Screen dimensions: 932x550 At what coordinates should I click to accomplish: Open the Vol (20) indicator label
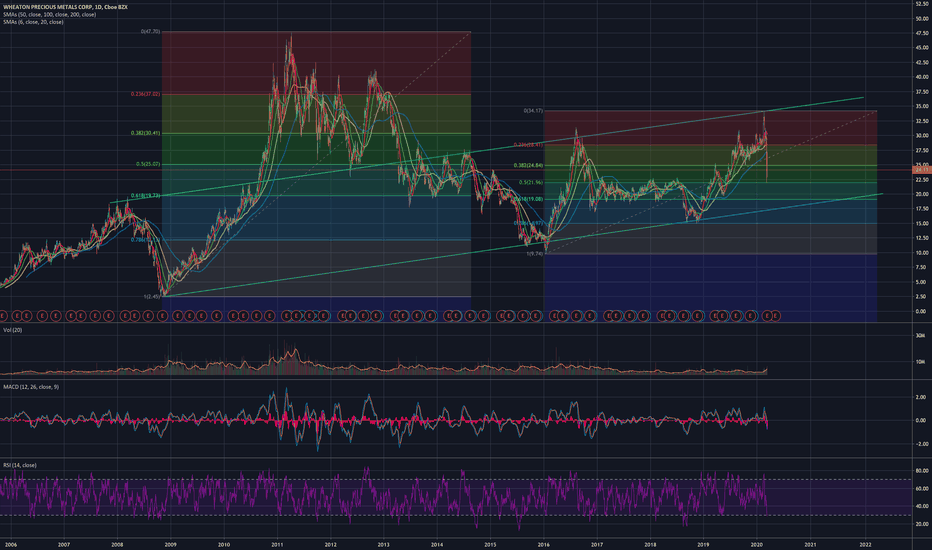click(12, 330)
